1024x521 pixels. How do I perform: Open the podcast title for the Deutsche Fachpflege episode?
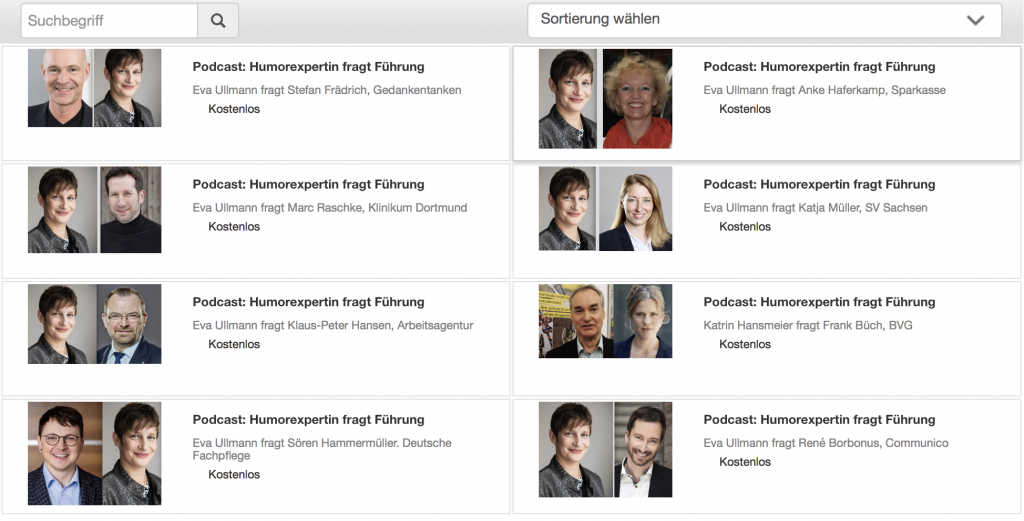point(308,419)
